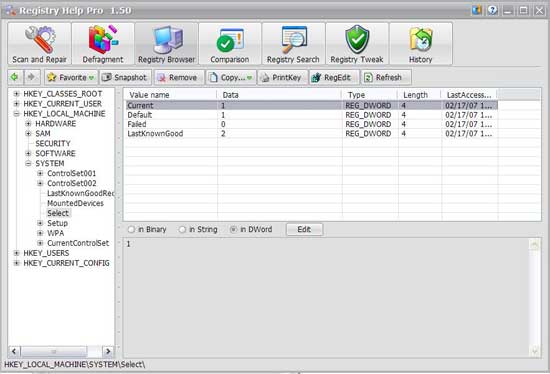Open the Copy dropdown
Viewport: 550px width, 374px height.
pyautogui.click(x=231, y=77)
